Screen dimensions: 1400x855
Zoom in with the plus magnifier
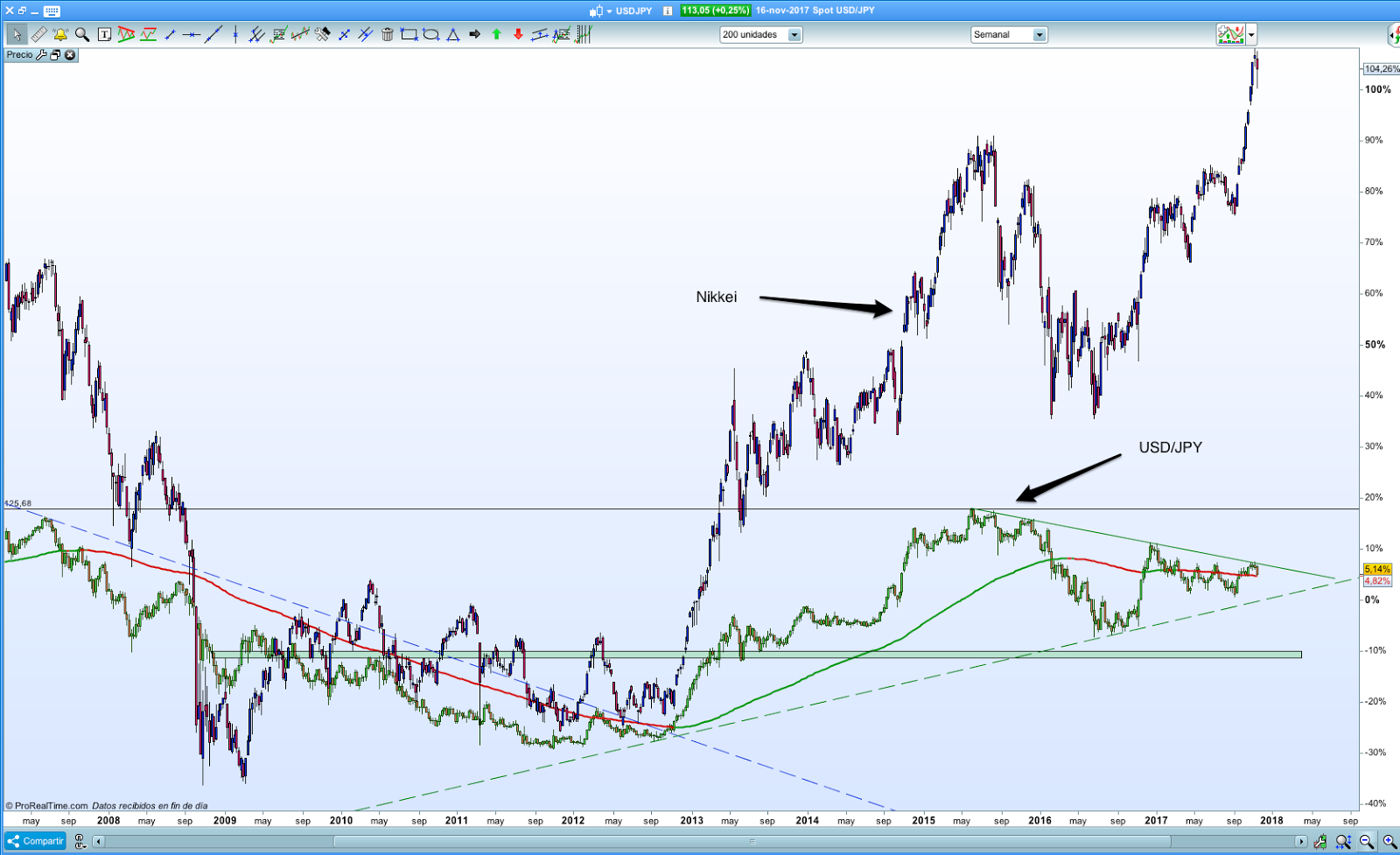point(1389,842)
